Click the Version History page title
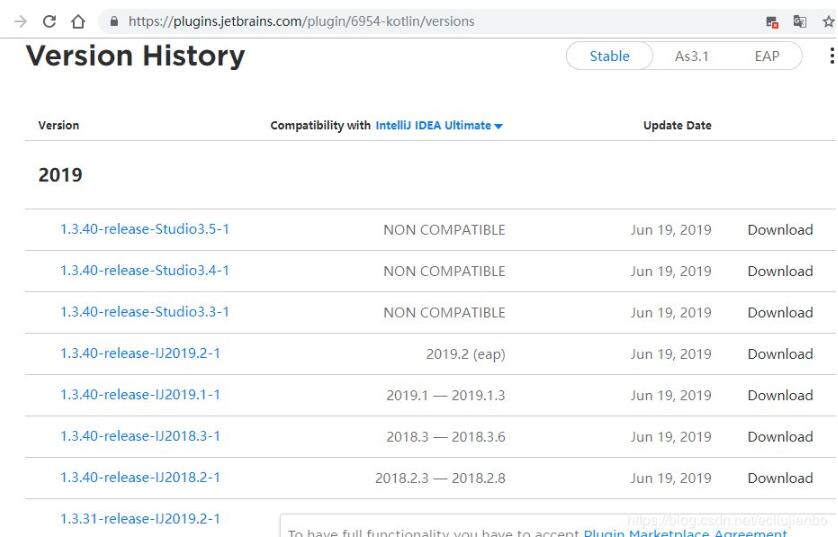838x537 pixels. [x=136, y=56]
